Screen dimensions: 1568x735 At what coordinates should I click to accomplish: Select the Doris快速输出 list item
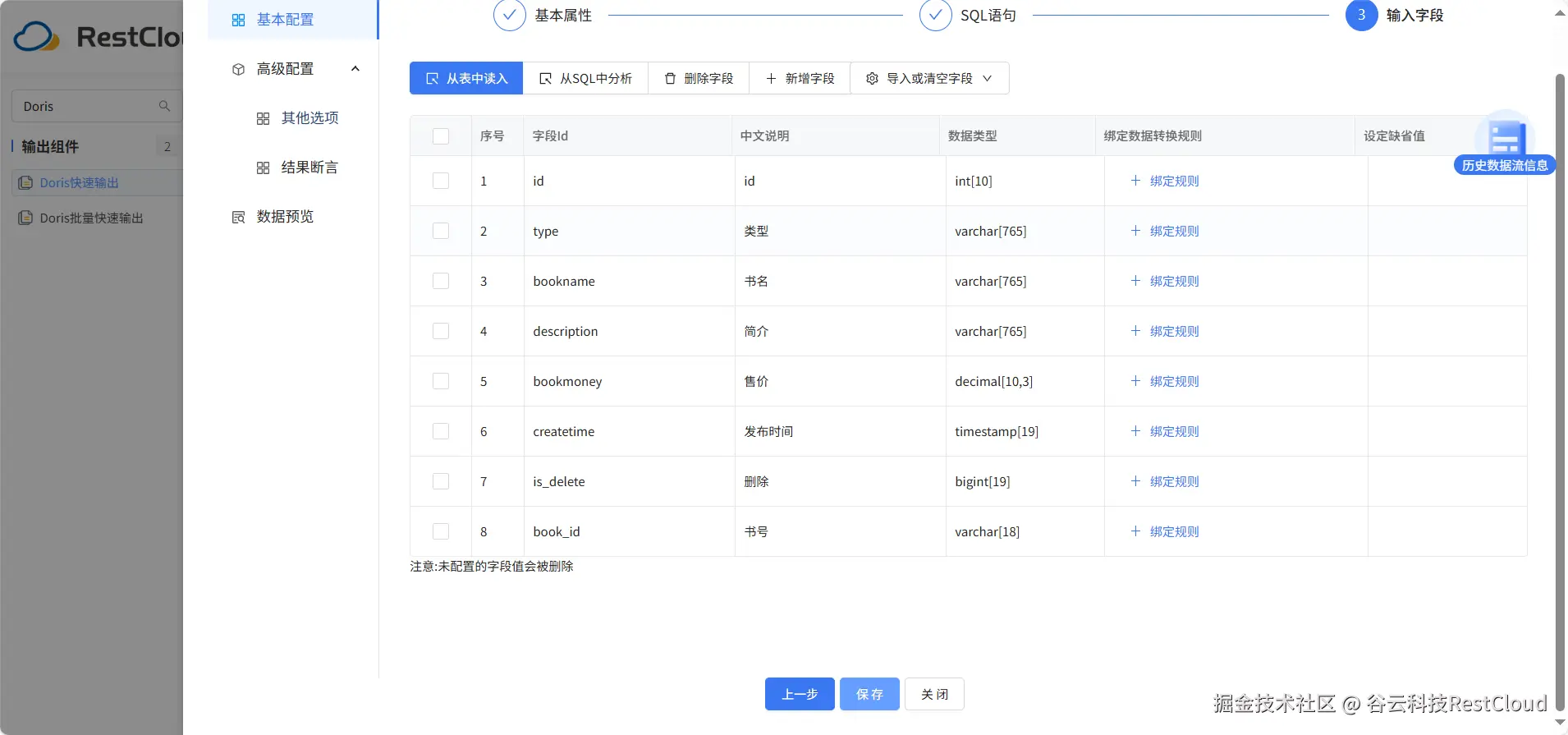97,182
